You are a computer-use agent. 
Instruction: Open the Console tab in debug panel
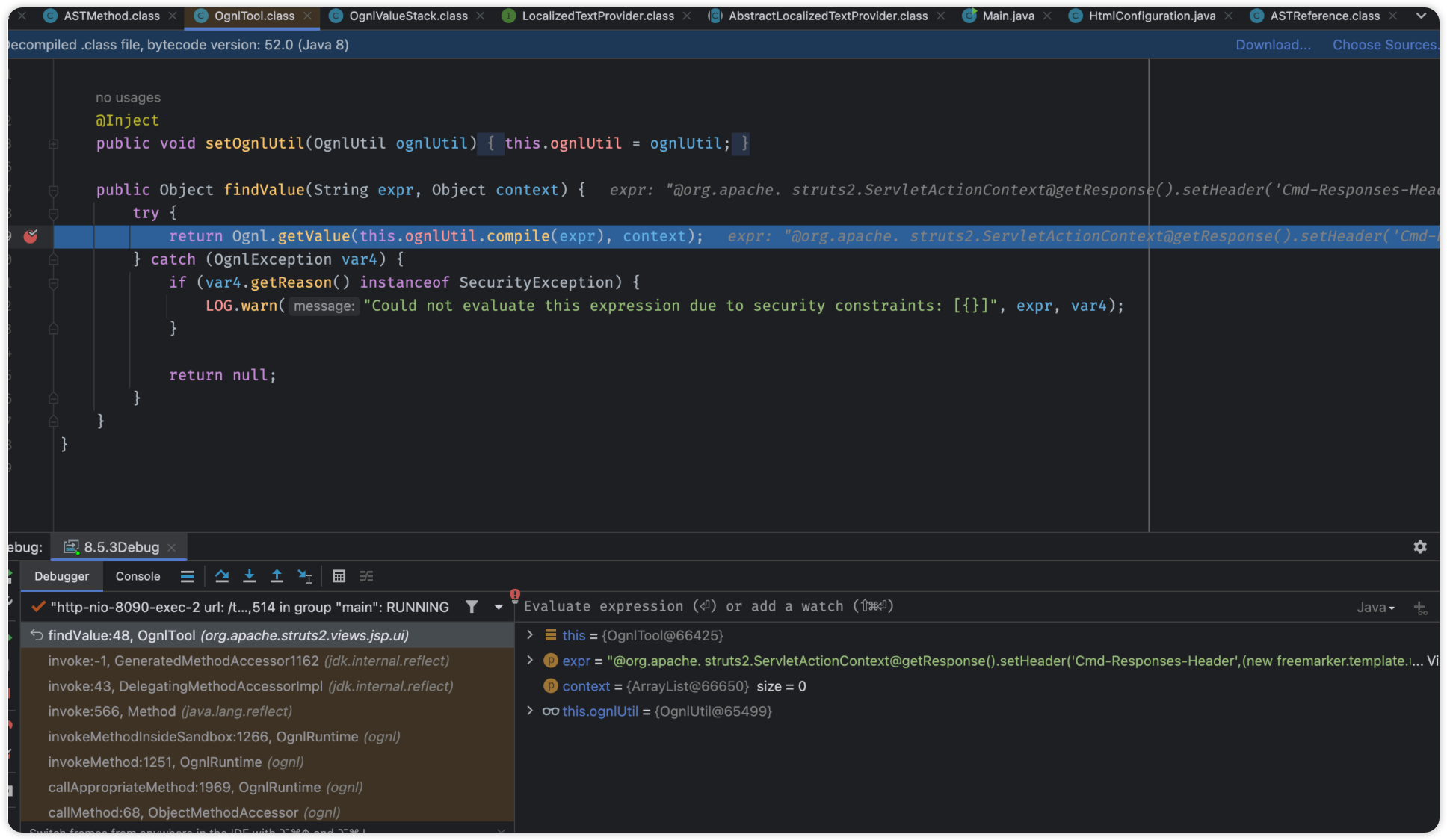138,576
